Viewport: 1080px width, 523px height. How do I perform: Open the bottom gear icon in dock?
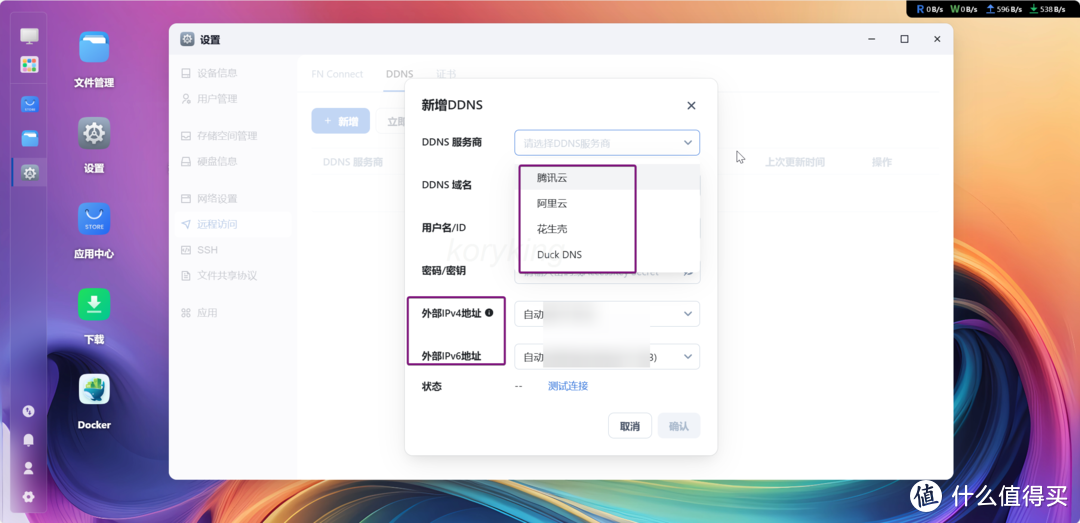pos(28,497)
